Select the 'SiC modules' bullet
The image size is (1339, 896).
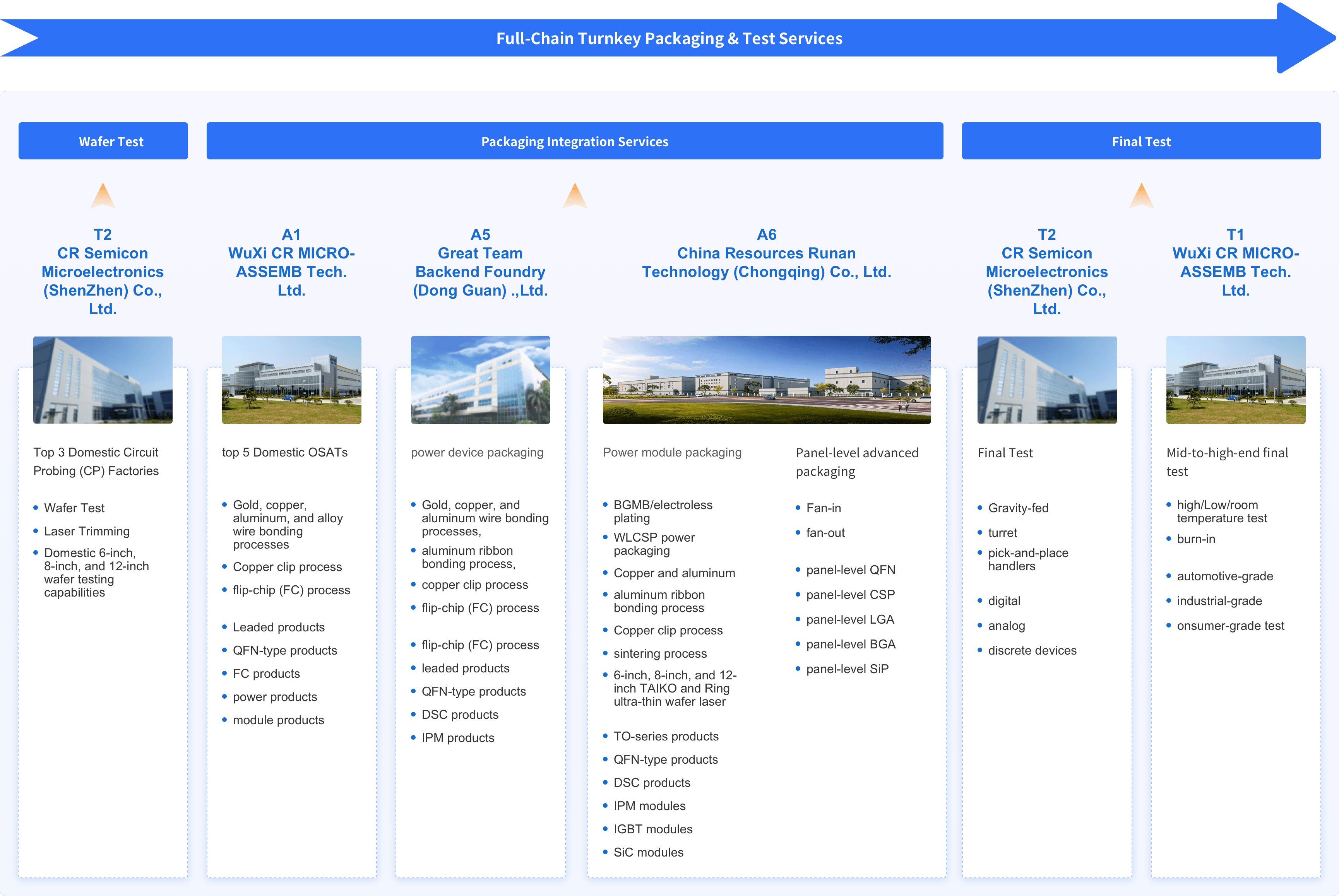coord(648,853)
